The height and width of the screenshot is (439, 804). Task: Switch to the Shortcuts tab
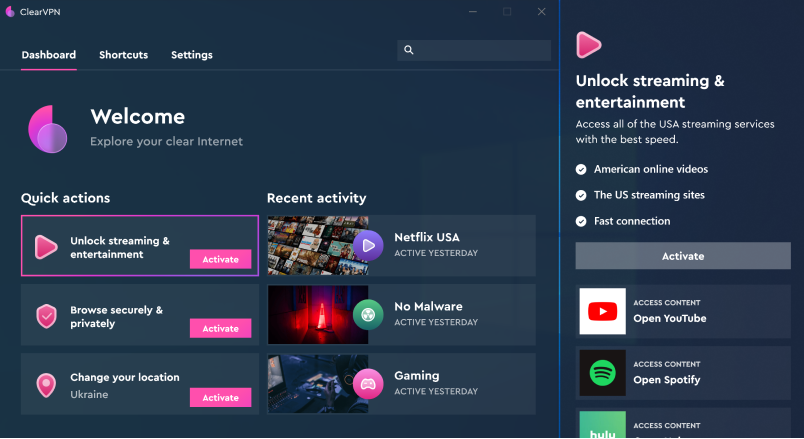(x=123, y=55)
